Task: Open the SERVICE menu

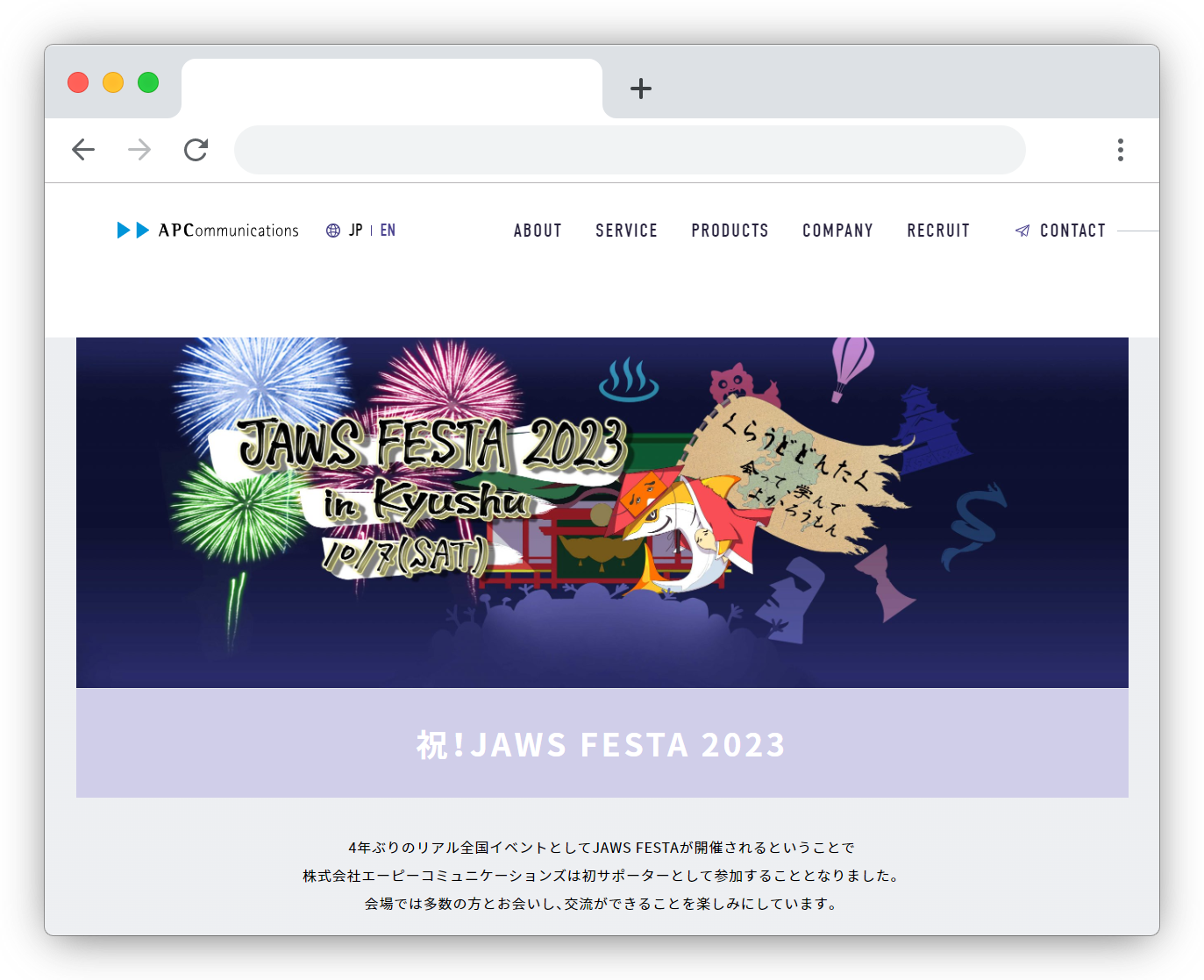Action: 626,231
